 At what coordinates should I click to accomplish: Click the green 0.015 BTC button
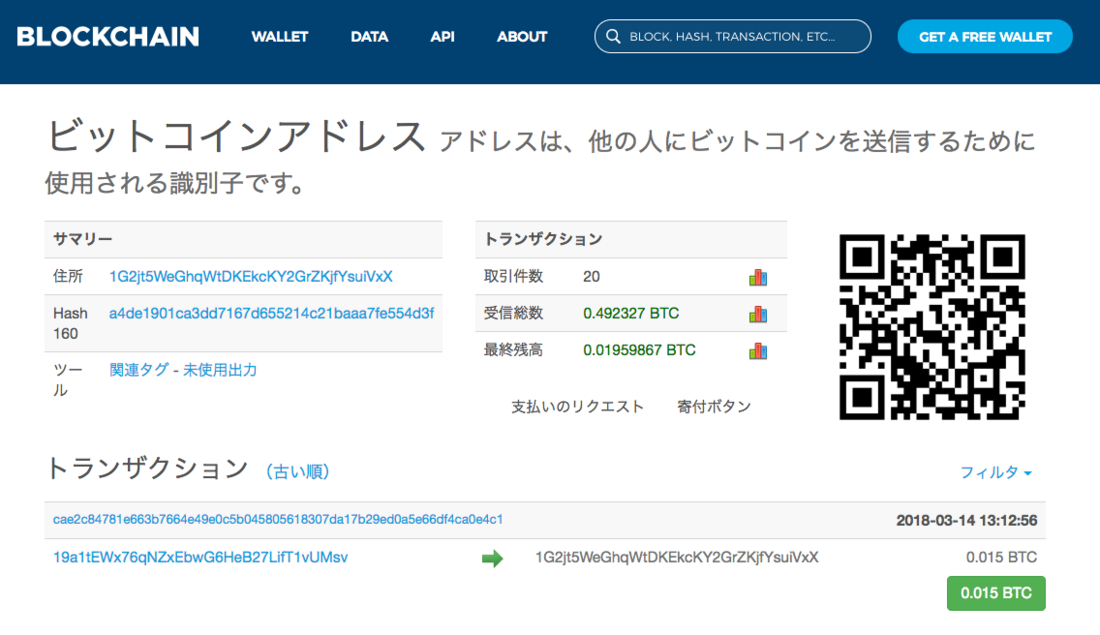click(996, 593)
